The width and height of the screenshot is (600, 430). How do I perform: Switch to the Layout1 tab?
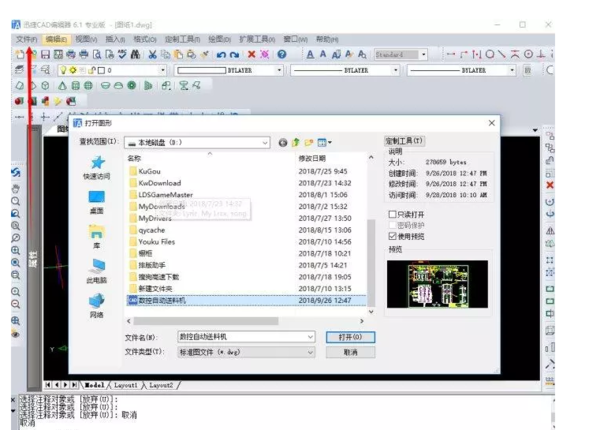(125, 384)
